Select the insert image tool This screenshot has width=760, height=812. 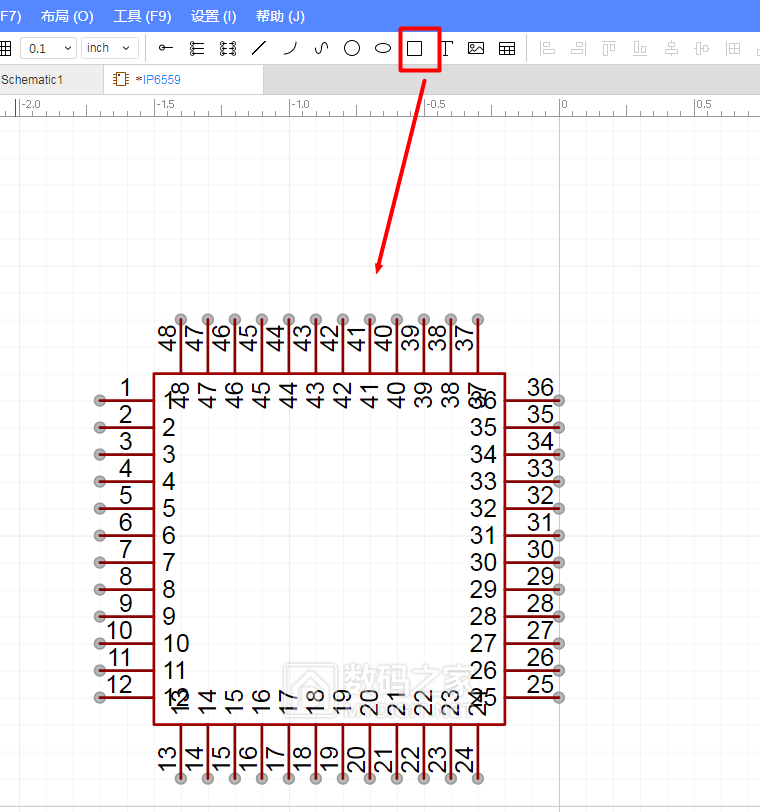coord(476,48)
